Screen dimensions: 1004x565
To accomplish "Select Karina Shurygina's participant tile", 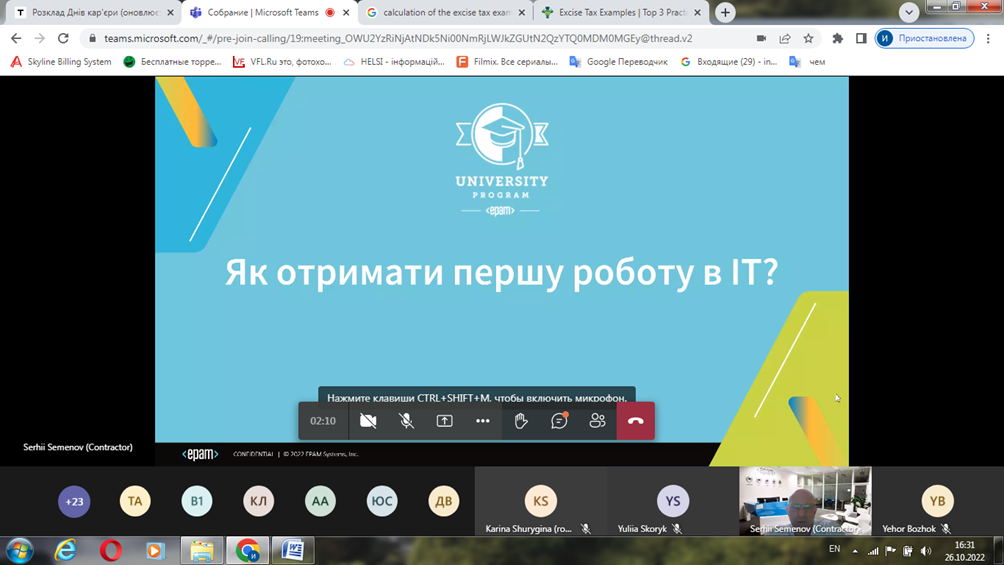I will (x=540, y=502).
